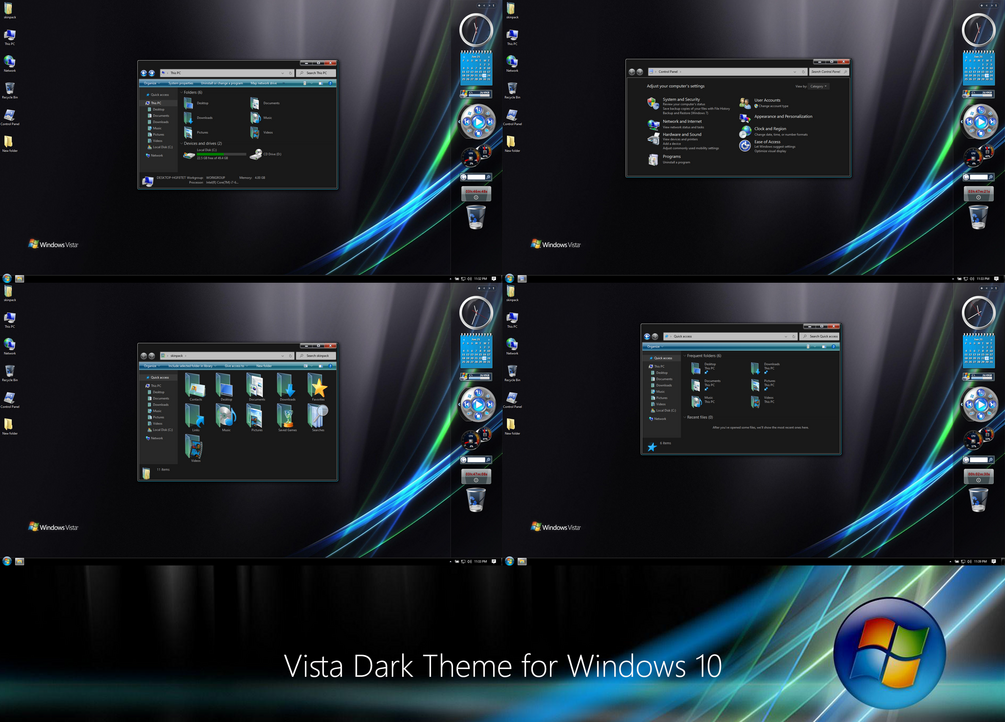Click top-left sidebar Recycle Bin gadget
The image size is (1005, 722).
pyautogui.click(x=476, y=217)
